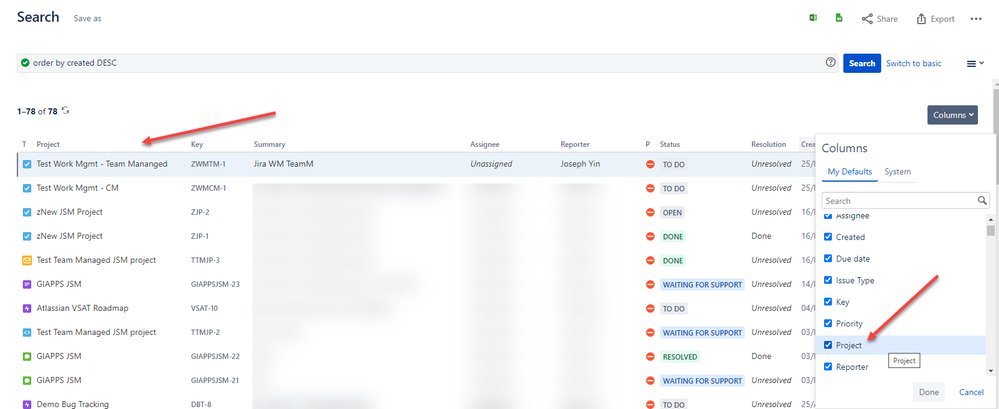Click the Save as link
This screenshot has width=999, height=409.
pos(87,18)
